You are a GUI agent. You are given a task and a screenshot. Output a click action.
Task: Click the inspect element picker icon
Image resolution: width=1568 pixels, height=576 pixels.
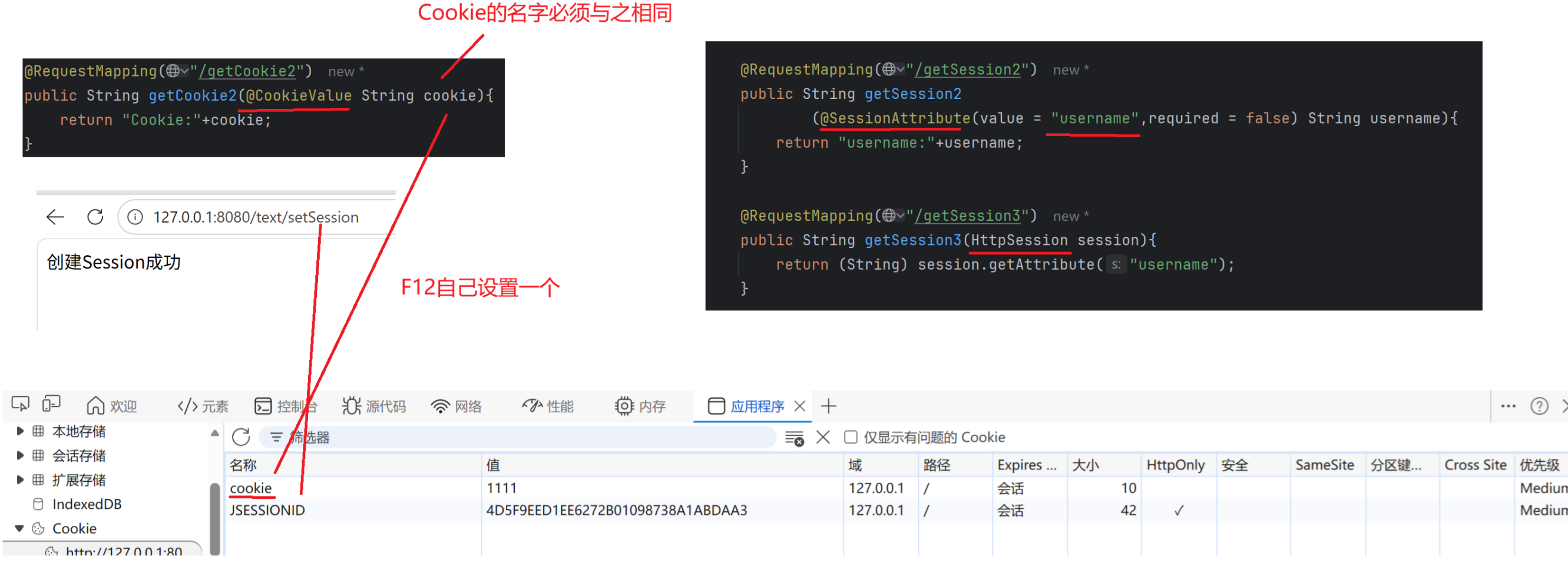coord(20,404)
